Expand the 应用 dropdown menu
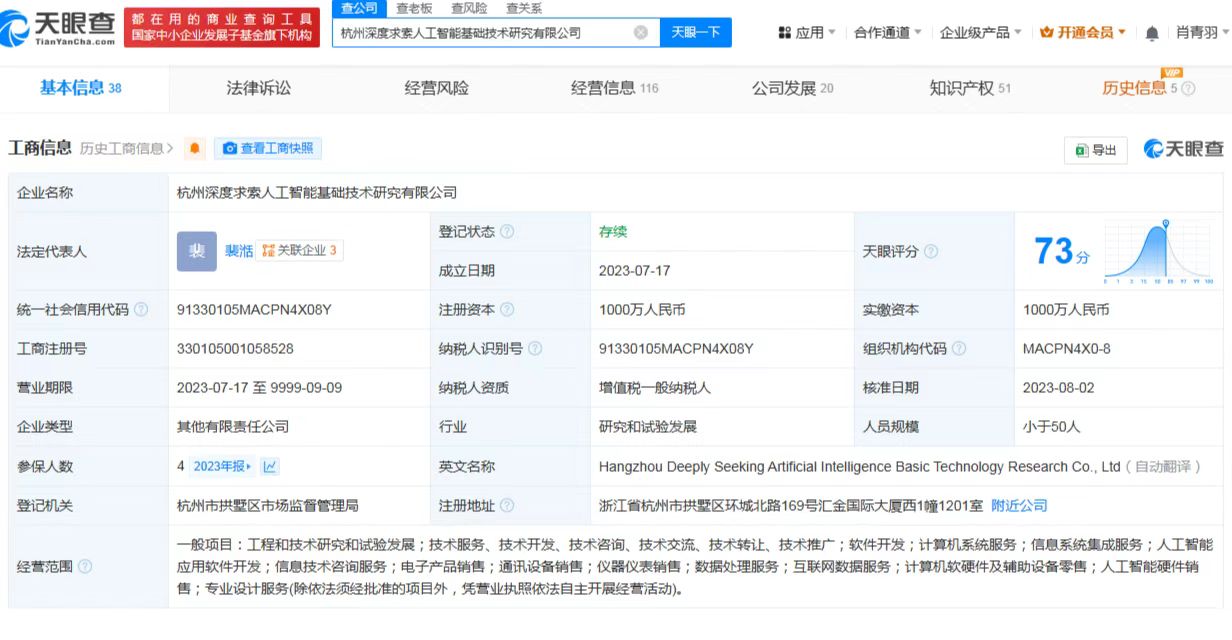Screen dimensions: 1232x640 pos(807,33)
